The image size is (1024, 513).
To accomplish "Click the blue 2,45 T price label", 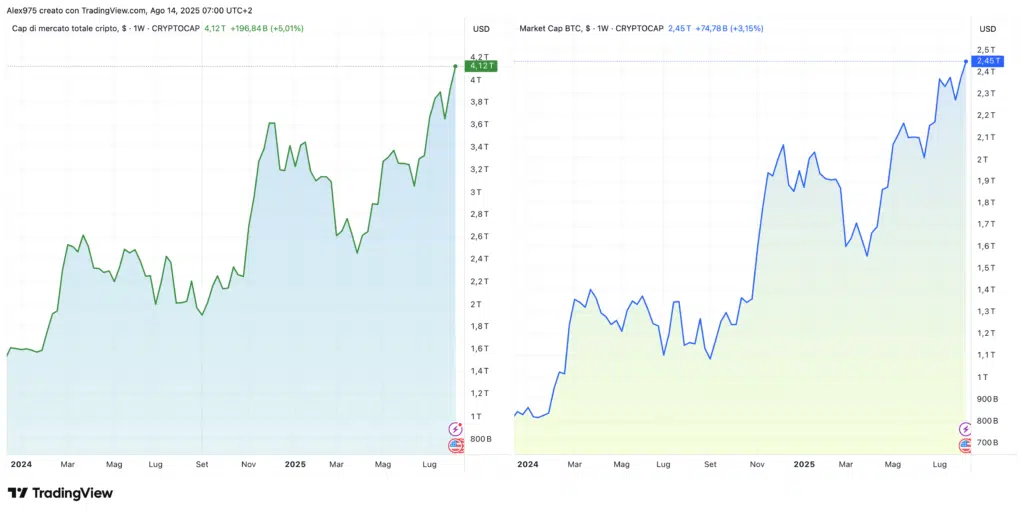I will coord(986,61).
